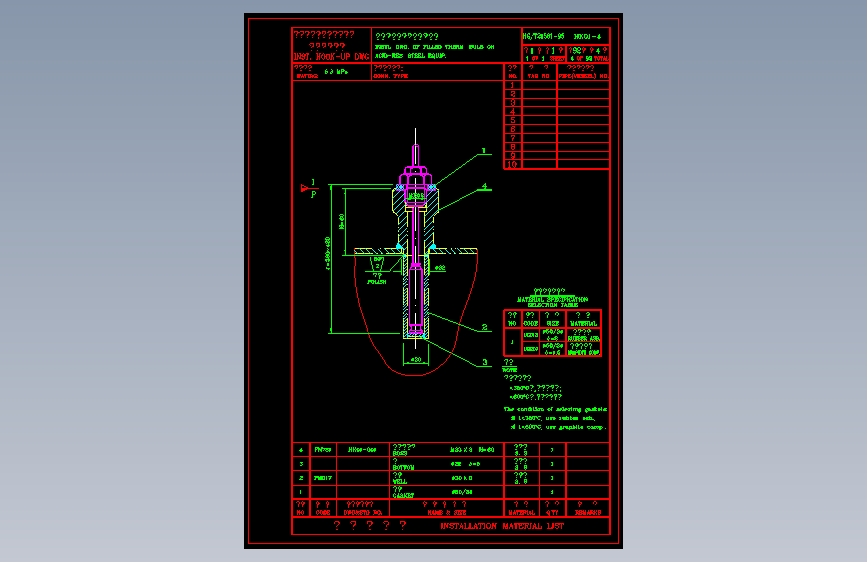Select row number 10 in tag table

512,164
